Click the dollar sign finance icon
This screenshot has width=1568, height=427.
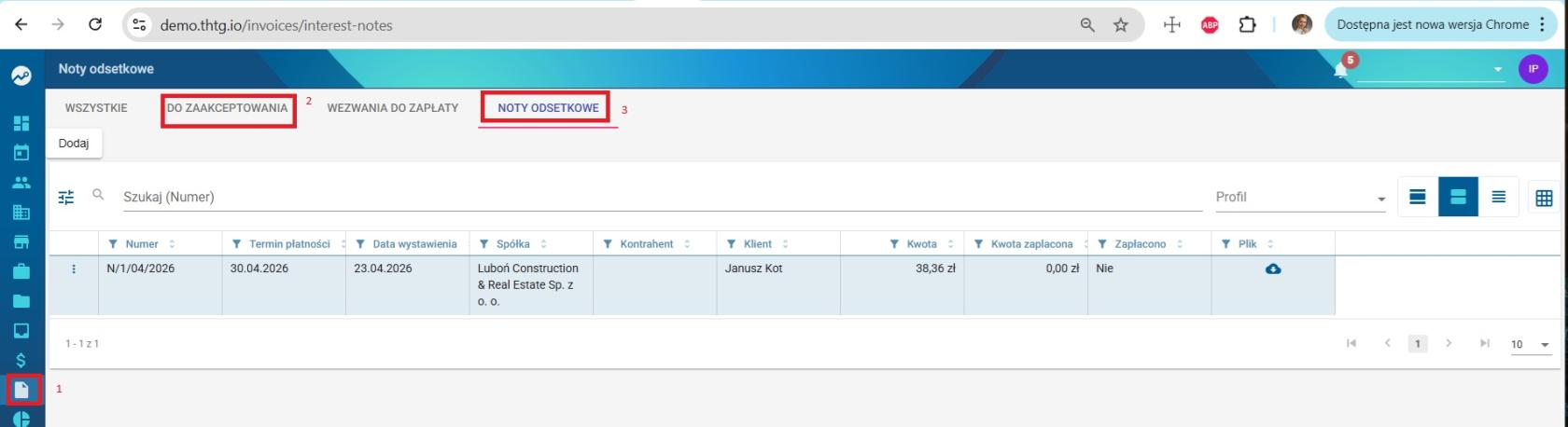(x=21, y=360)
